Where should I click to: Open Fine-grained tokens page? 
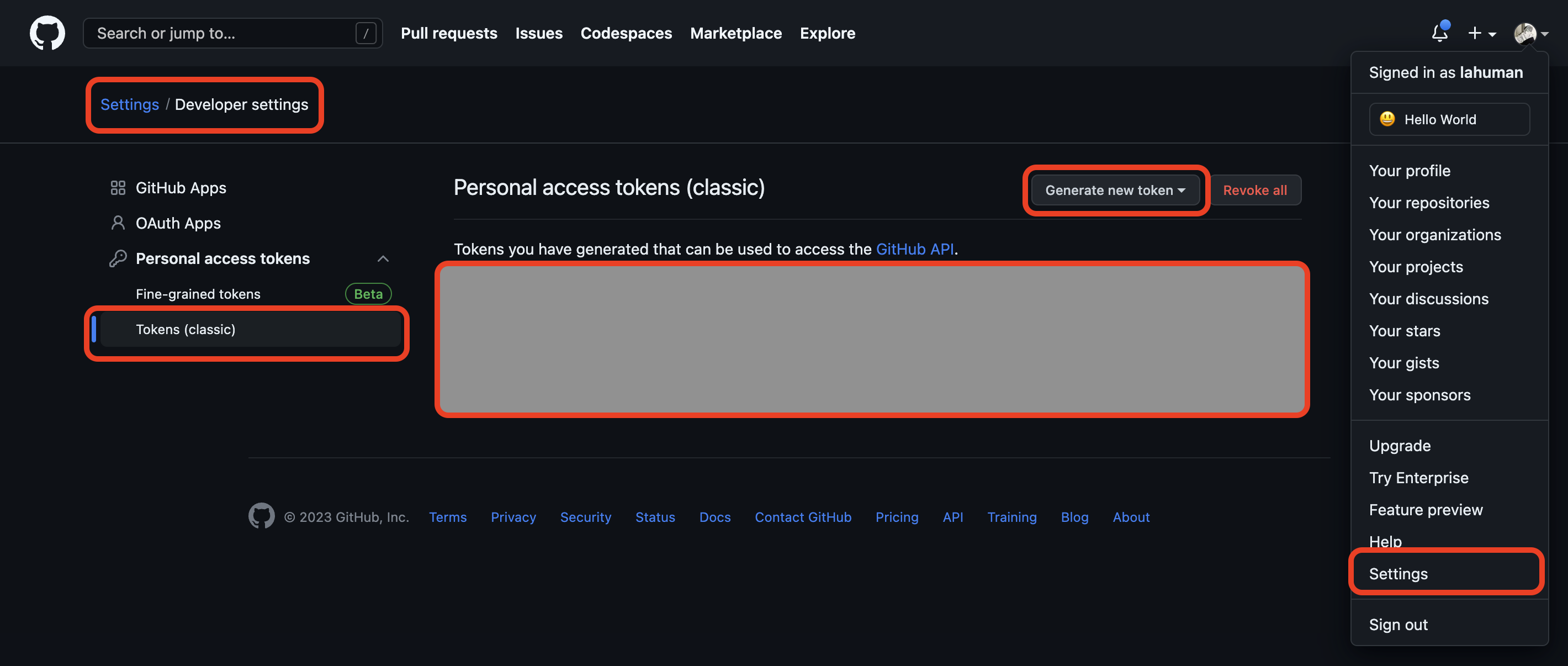click(x=198, y=293)
